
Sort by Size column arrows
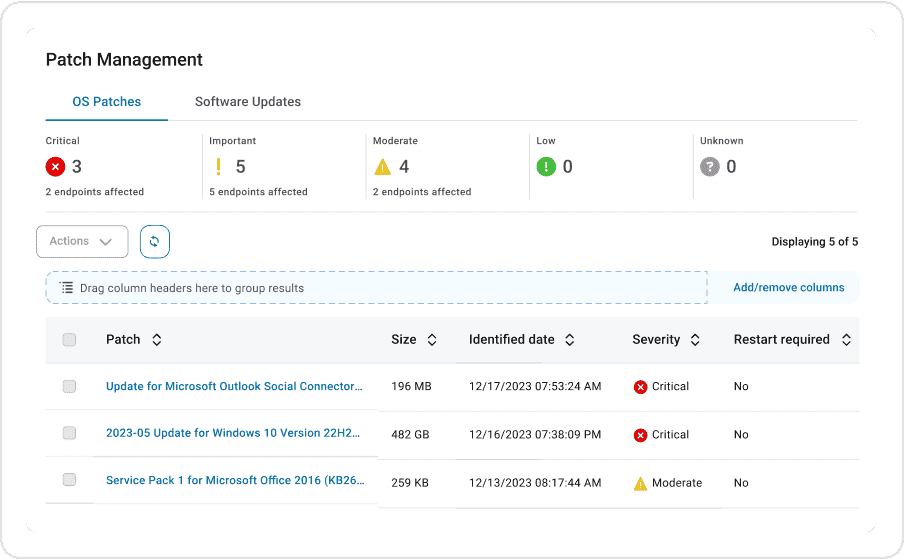pyautogui.click(x=432, y=340)
